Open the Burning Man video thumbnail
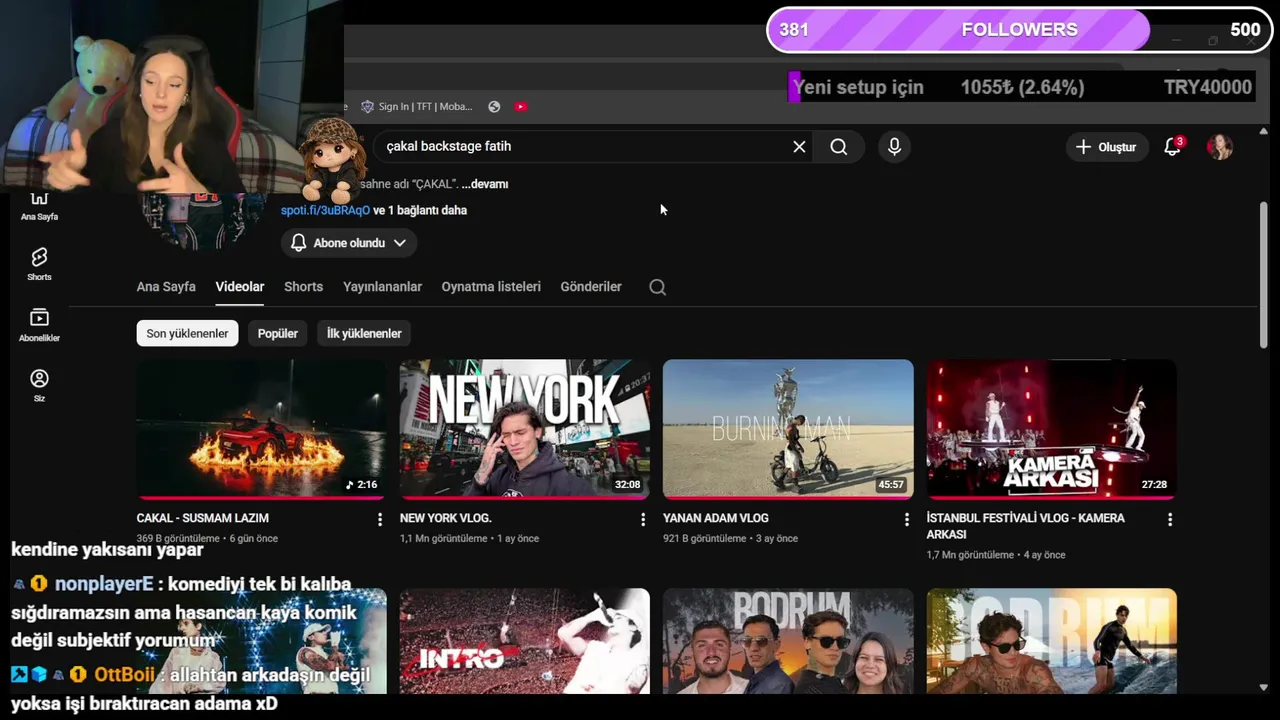Viewport: 1280px width, 720px height. pyautogui.click(x=788, y=429)
